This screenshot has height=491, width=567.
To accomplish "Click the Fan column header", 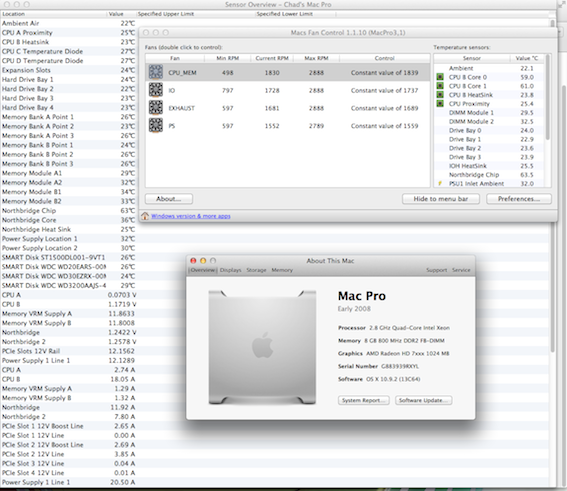I will (x=175, y=58).
